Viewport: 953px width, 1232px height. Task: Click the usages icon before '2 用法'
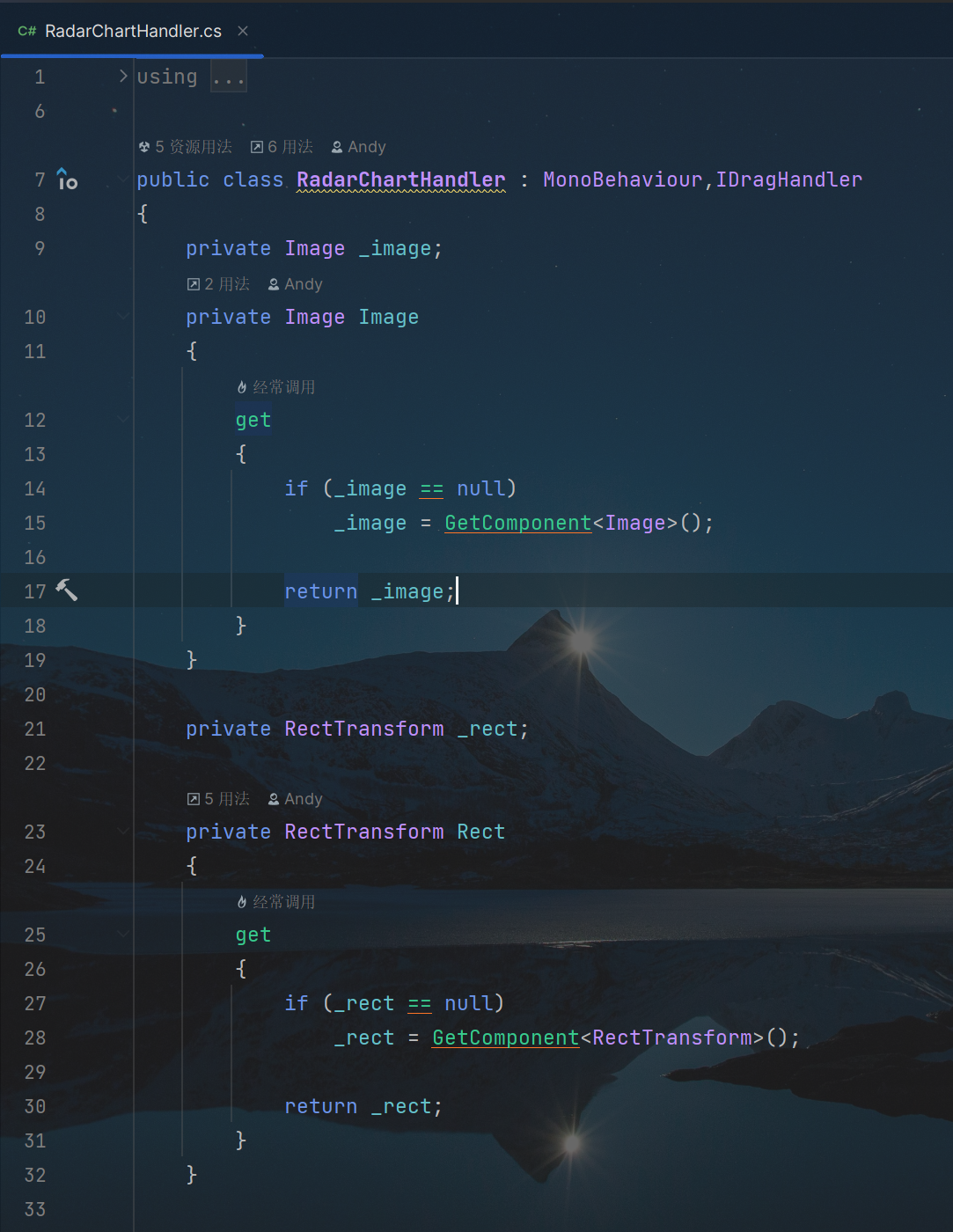[x=194, y=284]
